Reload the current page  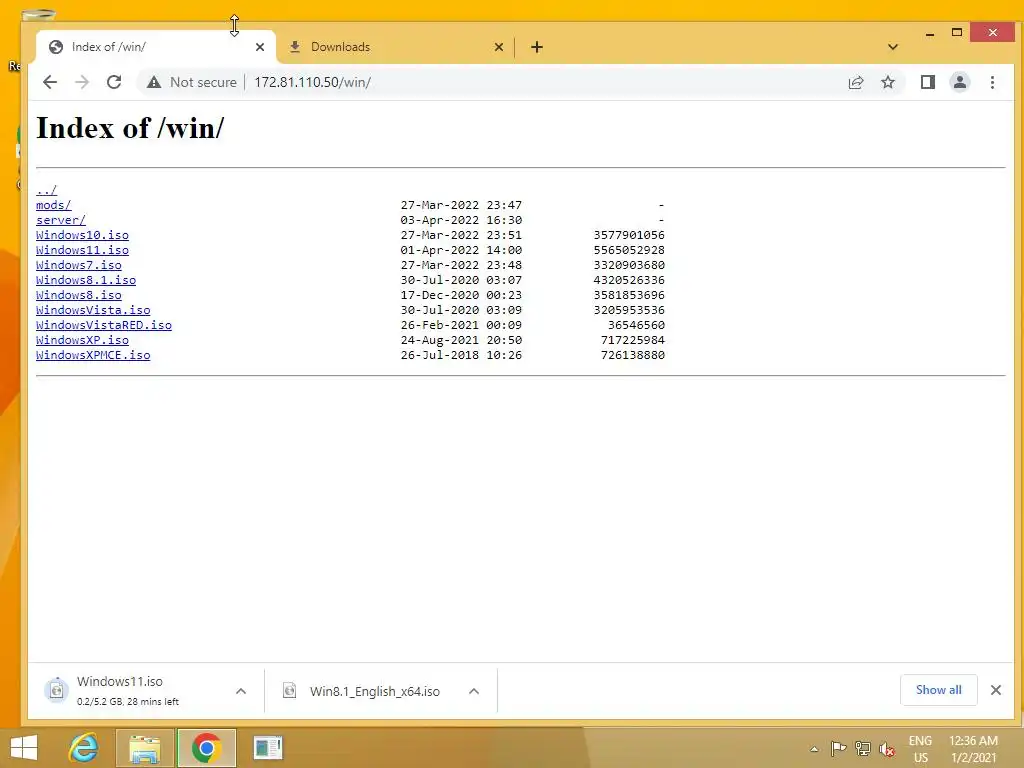tap(114, 82)
